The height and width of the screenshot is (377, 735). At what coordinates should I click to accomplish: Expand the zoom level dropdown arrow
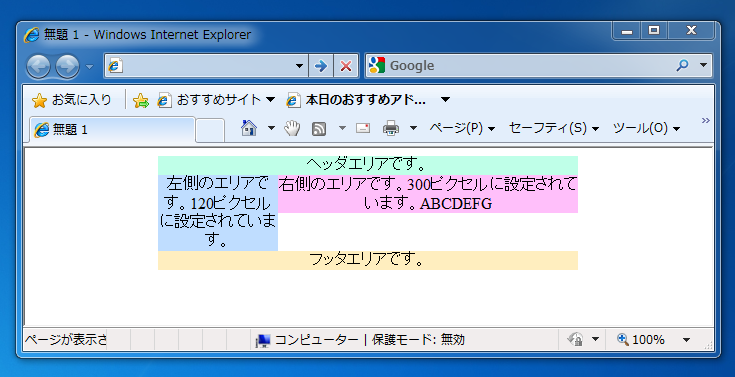[686, 339]
